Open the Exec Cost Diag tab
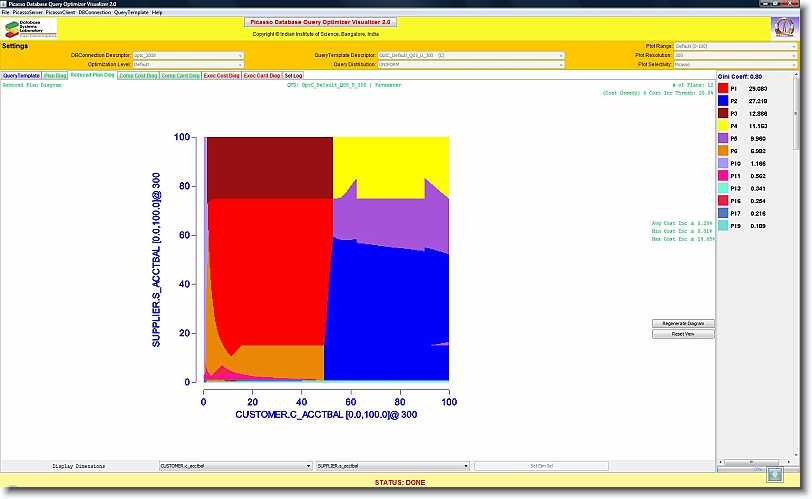Screen dimensions: 812x499 tap(221, 75)
